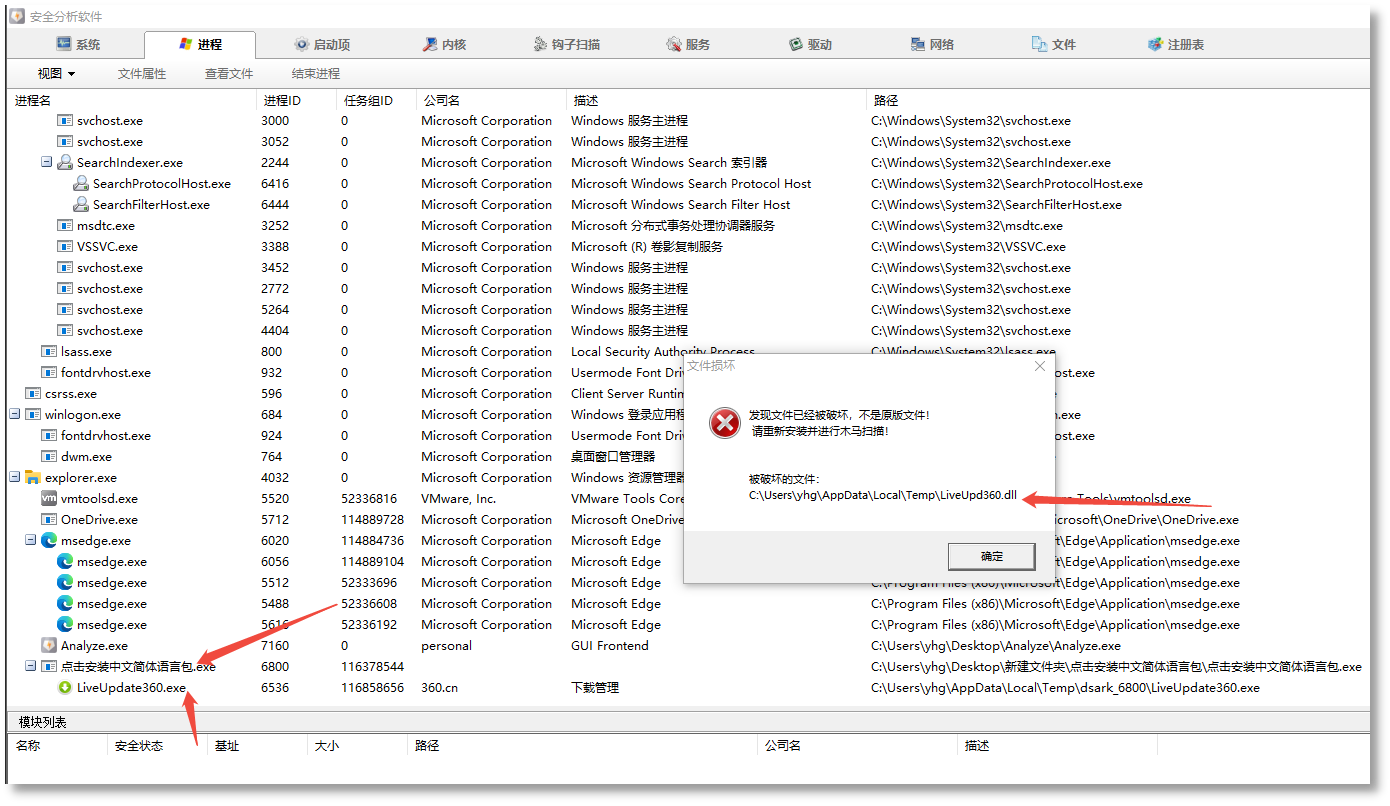1390x806 pixels.
Task: Select the winlogon.exe process icon
Action: click(x=33, y=414)
